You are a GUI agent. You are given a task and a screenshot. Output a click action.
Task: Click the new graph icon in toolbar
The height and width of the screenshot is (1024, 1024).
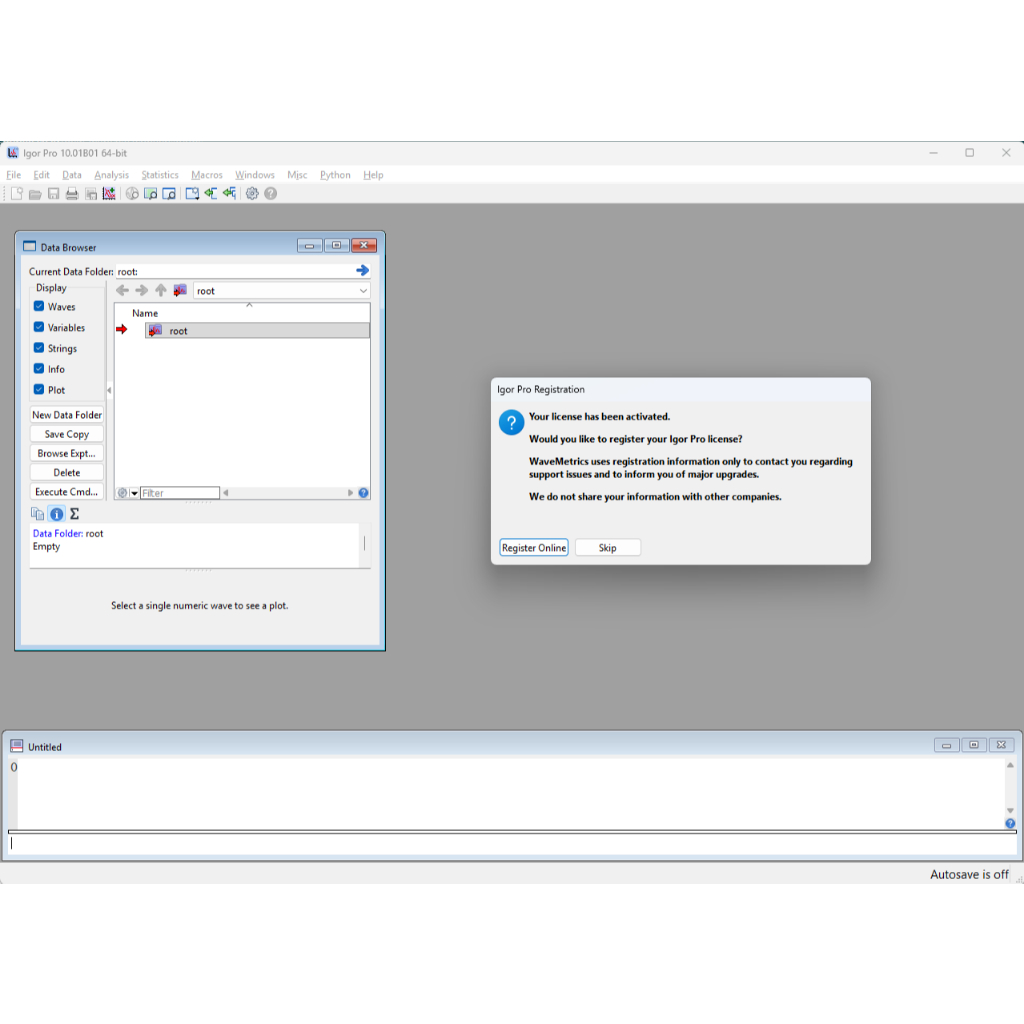tap(109, 193)
